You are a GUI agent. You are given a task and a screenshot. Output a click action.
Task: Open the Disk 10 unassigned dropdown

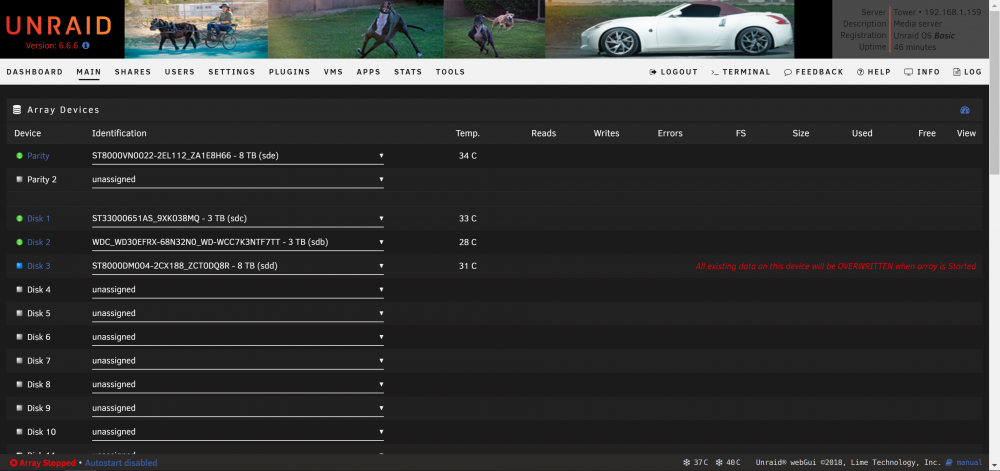pyautogui.click(x=238, y=431)
